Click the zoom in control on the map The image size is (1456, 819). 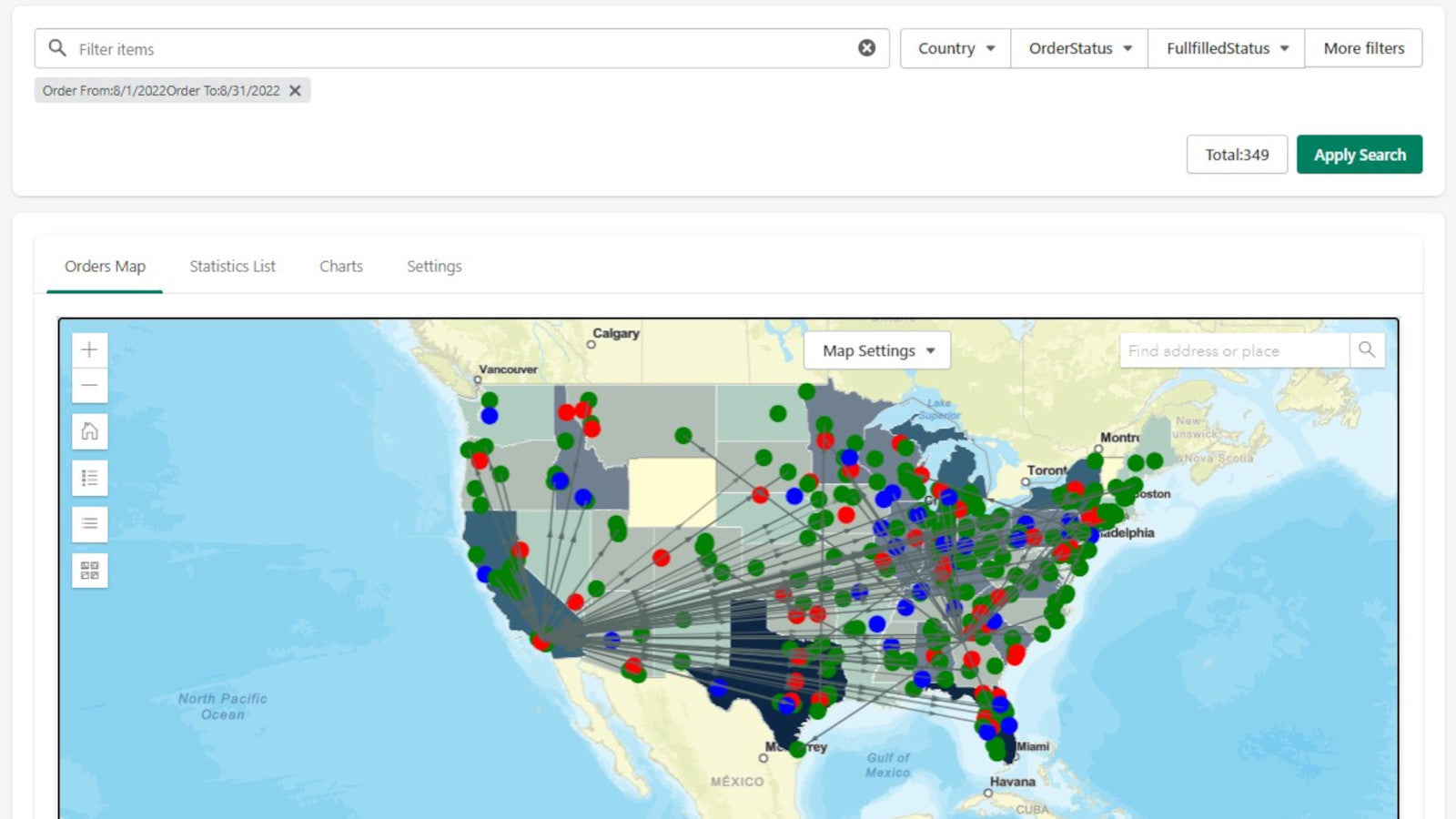point(89,349)
